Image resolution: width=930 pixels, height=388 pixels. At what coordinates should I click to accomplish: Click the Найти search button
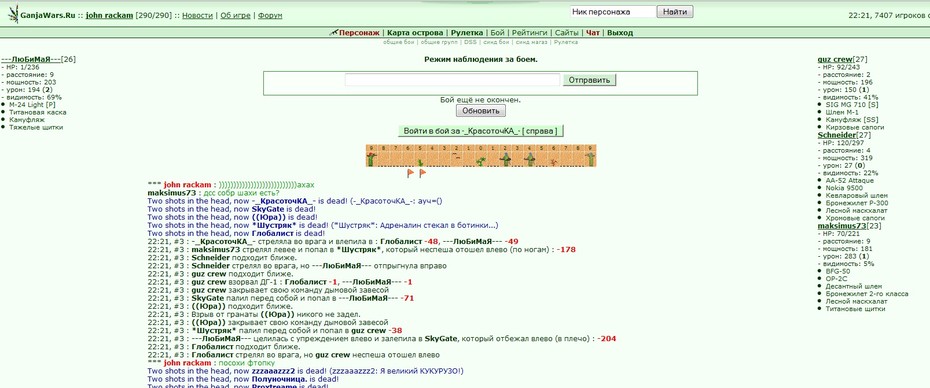tap(676, 11)
